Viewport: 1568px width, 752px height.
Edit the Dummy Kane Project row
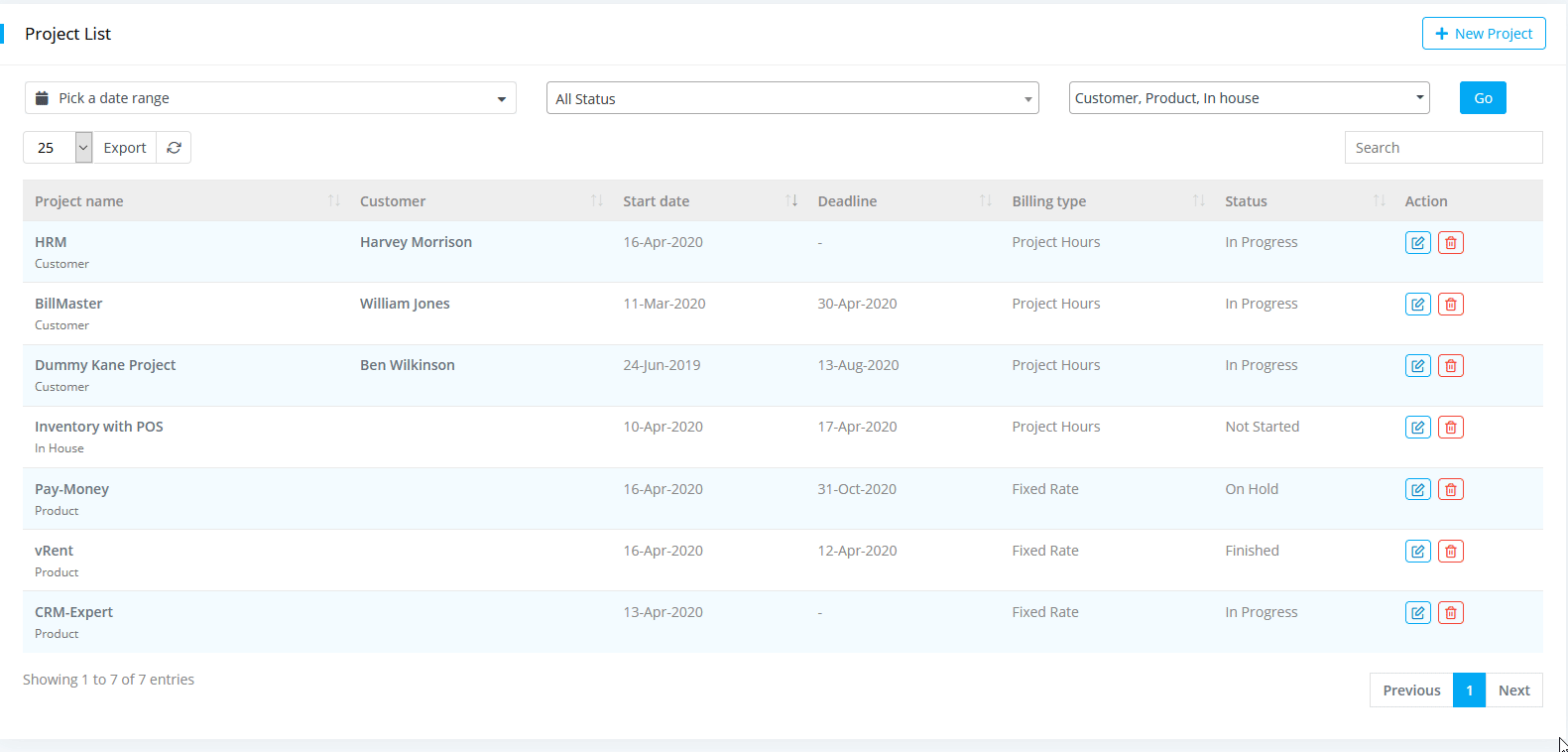tap(1417, 366)
